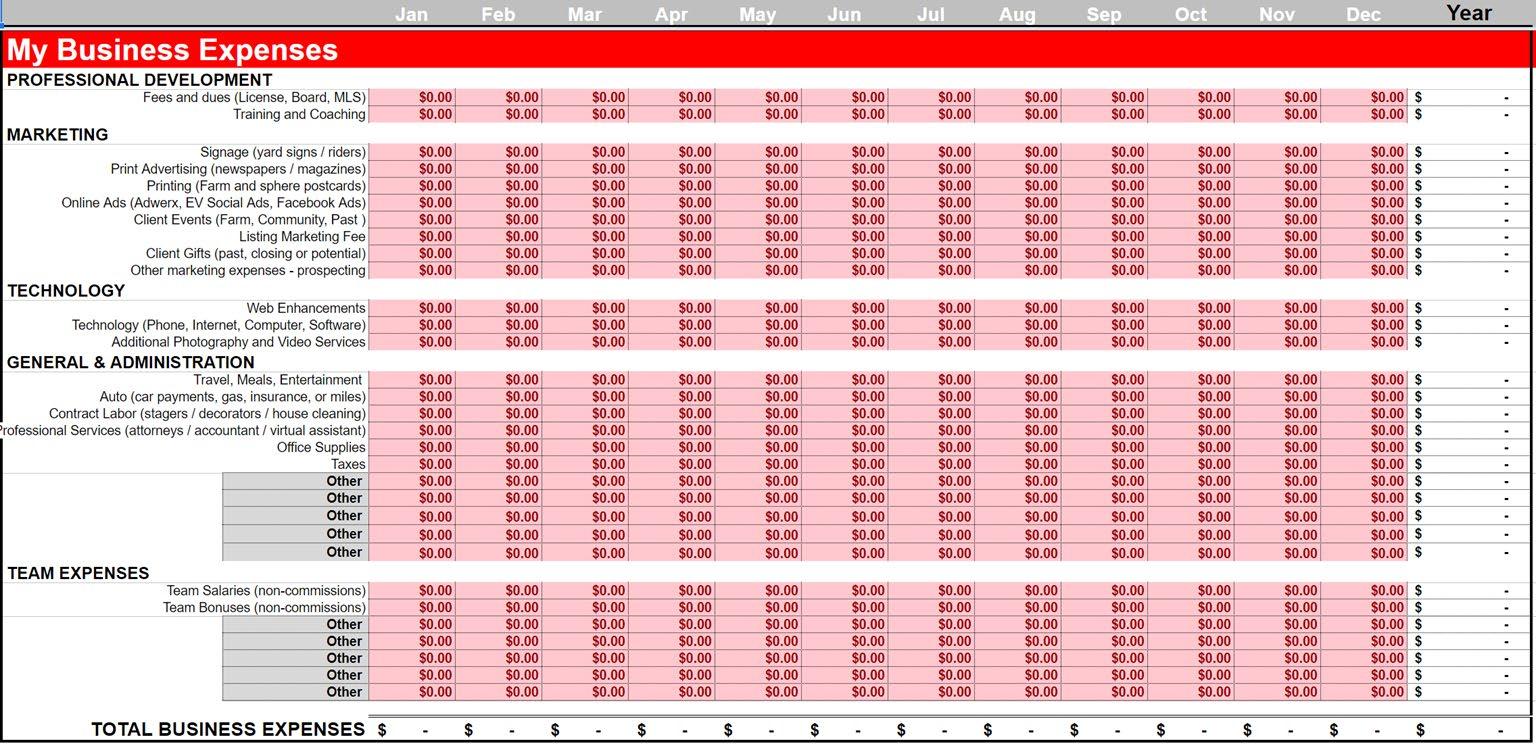Click the Dec total in TOTAL BUSINESS EXPENSES row
The width and height of the screenshot is (1536, 750).
click(1364, 731)
